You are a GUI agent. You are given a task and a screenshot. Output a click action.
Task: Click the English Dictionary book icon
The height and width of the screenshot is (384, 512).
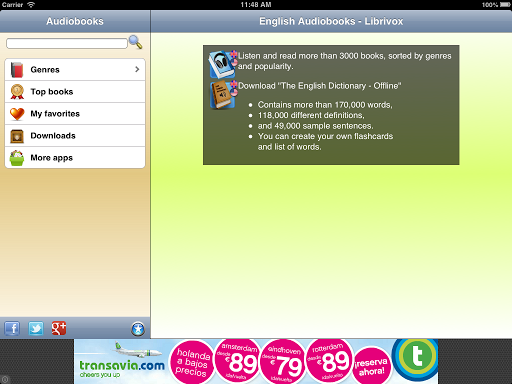point(222,95)
